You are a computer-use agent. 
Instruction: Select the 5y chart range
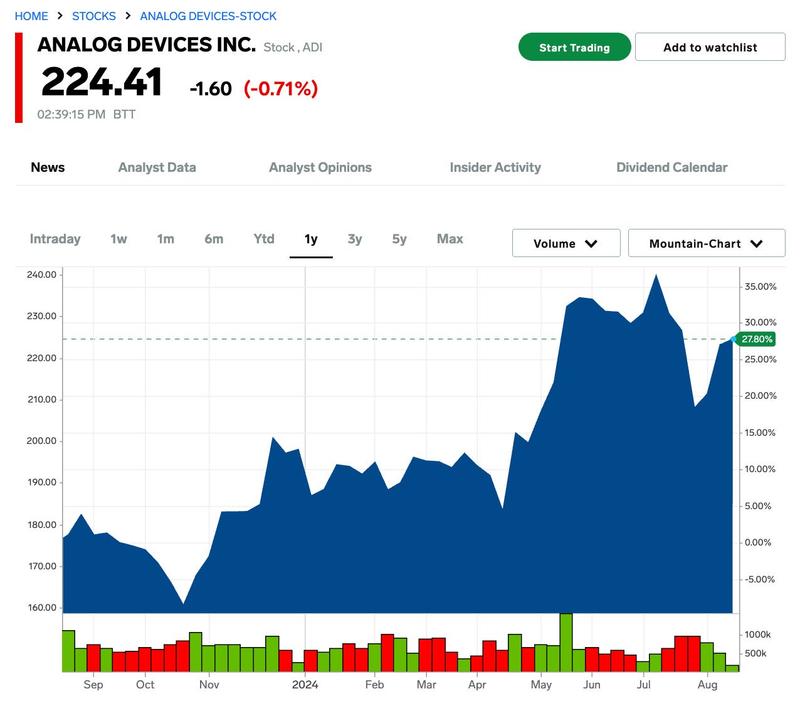click(399, 239)
